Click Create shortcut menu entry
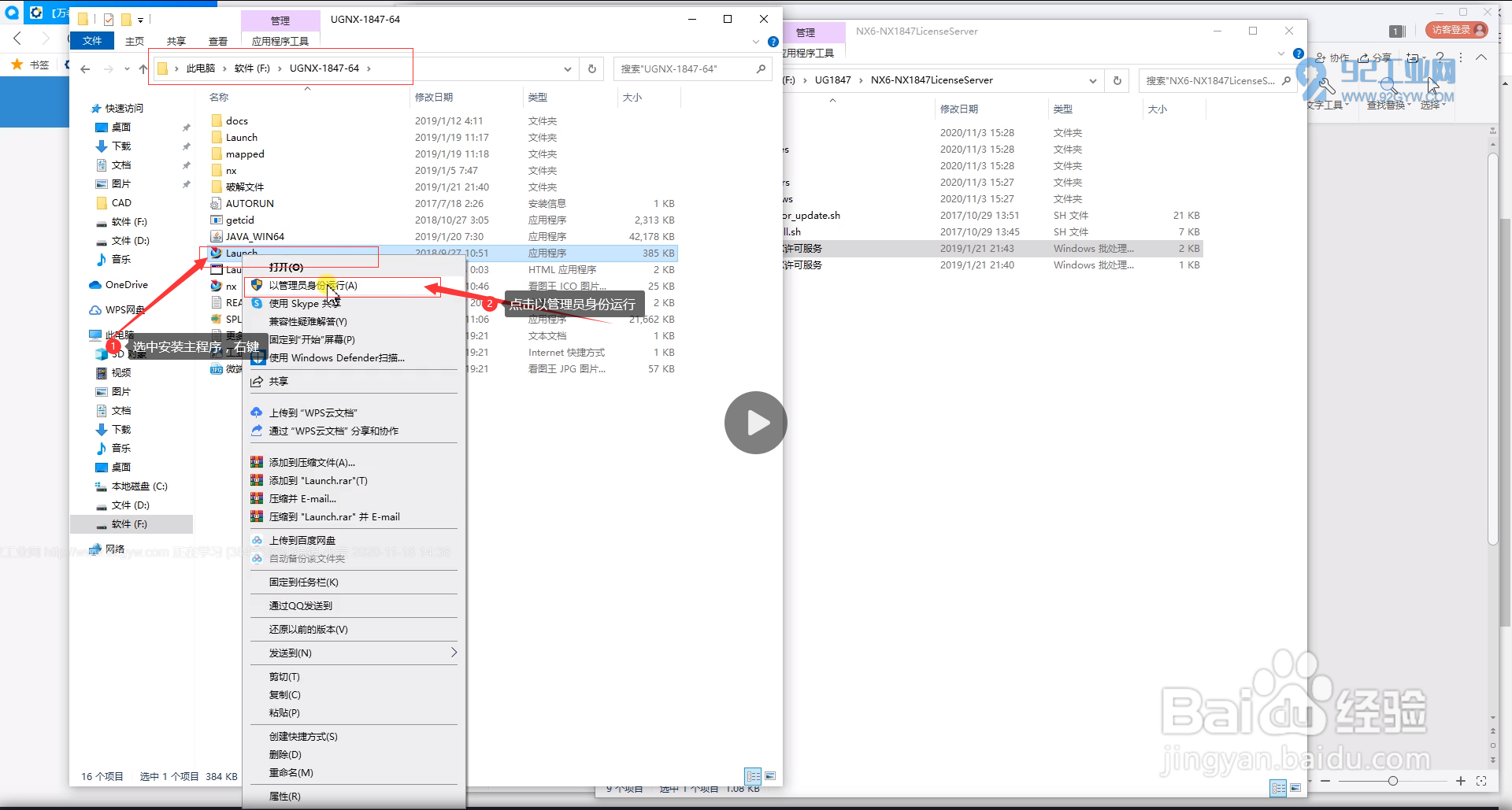1512x810 pixels. 303,736
